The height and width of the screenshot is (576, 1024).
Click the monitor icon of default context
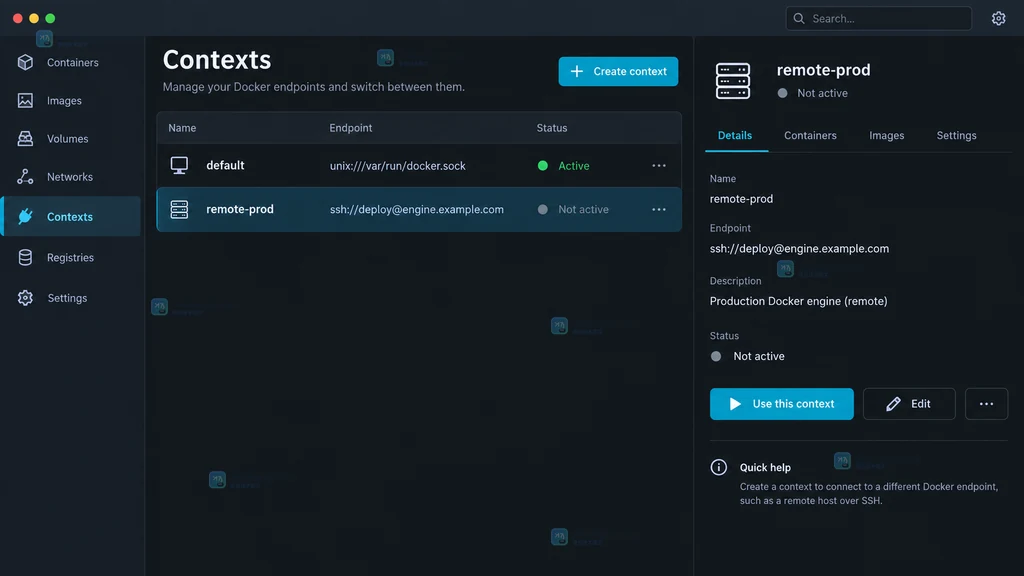179,165
